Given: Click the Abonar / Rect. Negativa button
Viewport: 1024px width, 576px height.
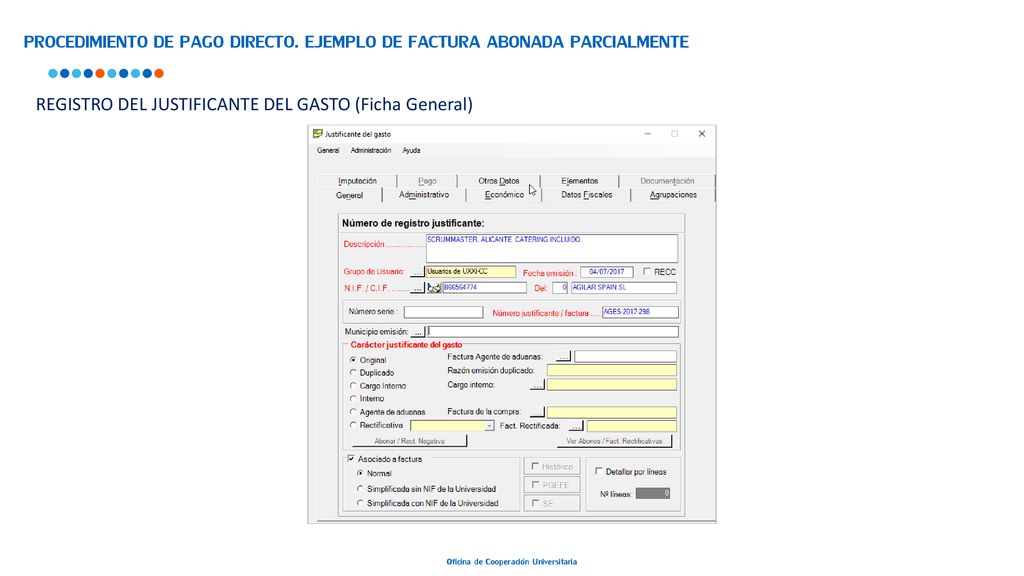Looking at the screenshot, I should (x=409, y=441).
